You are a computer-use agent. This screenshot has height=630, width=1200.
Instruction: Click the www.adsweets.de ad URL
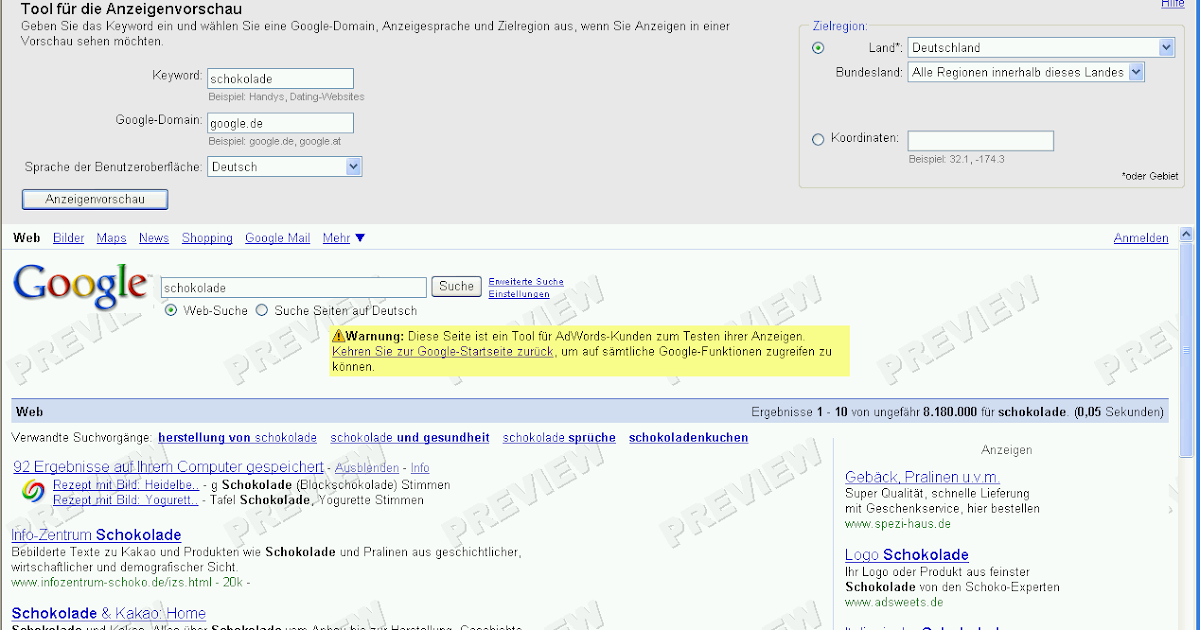click(x=894, y=602)
